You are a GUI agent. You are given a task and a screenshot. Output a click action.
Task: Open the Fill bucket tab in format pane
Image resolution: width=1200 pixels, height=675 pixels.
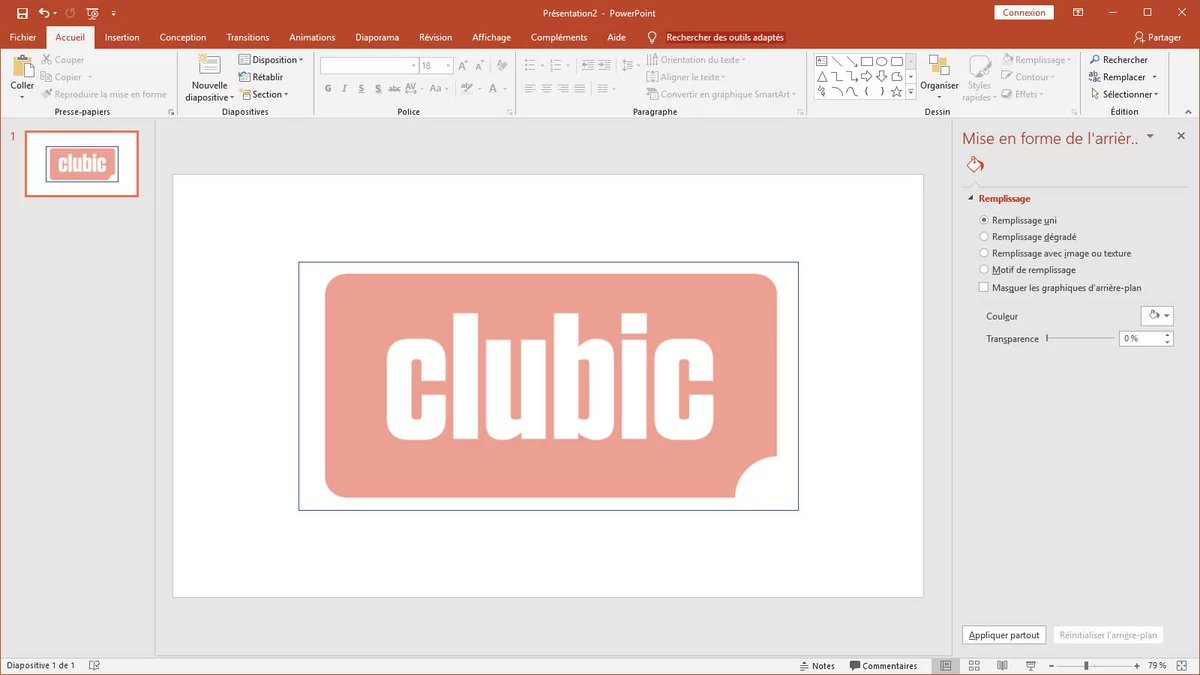point(975,165)
